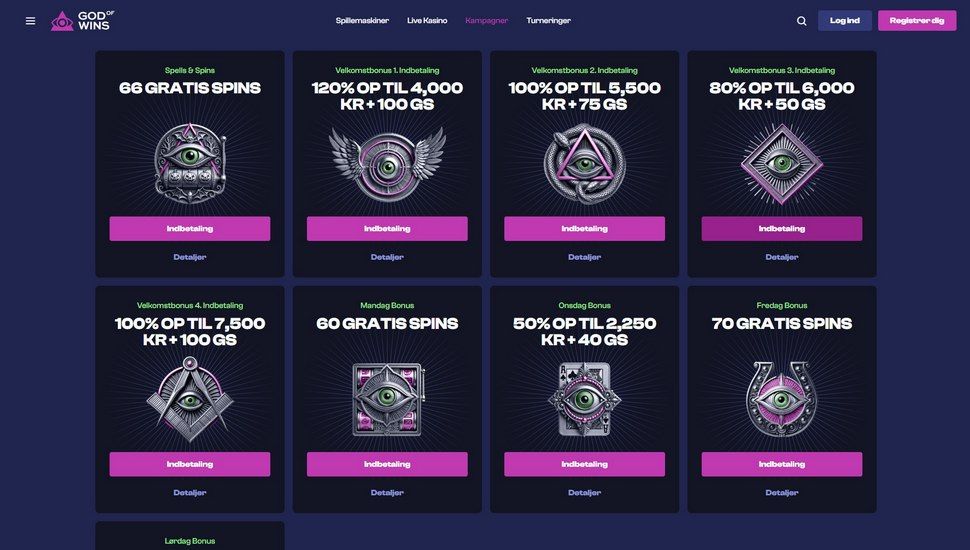Click the slot machine eye icon
The height and width of the screenshot is (550, 970).
click(x=190, y=163)
